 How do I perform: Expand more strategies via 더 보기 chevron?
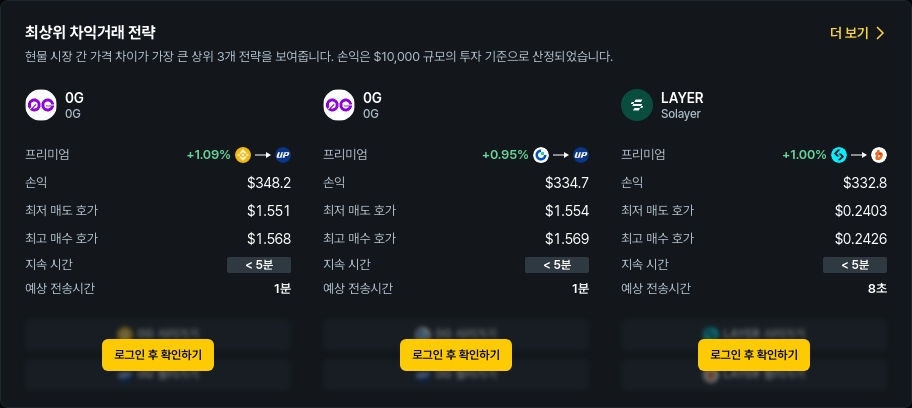click(x=880, y=33)
